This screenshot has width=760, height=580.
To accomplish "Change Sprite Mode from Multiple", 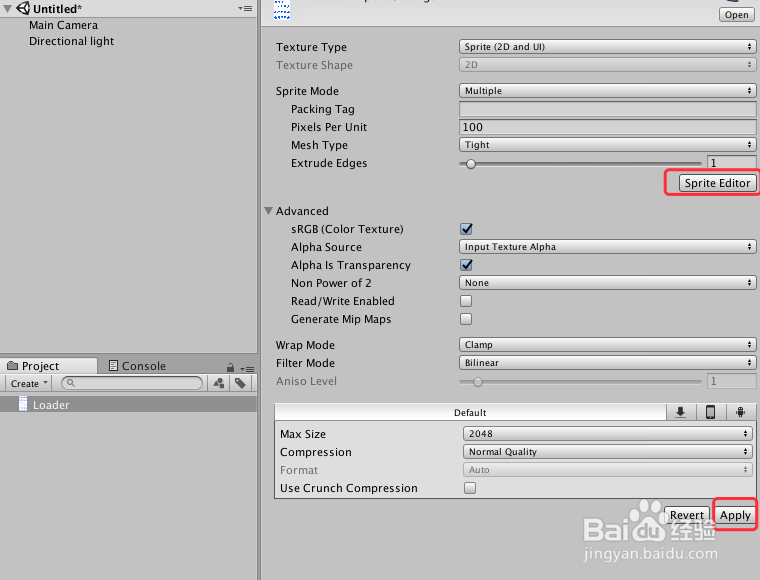I will [607, 91].
